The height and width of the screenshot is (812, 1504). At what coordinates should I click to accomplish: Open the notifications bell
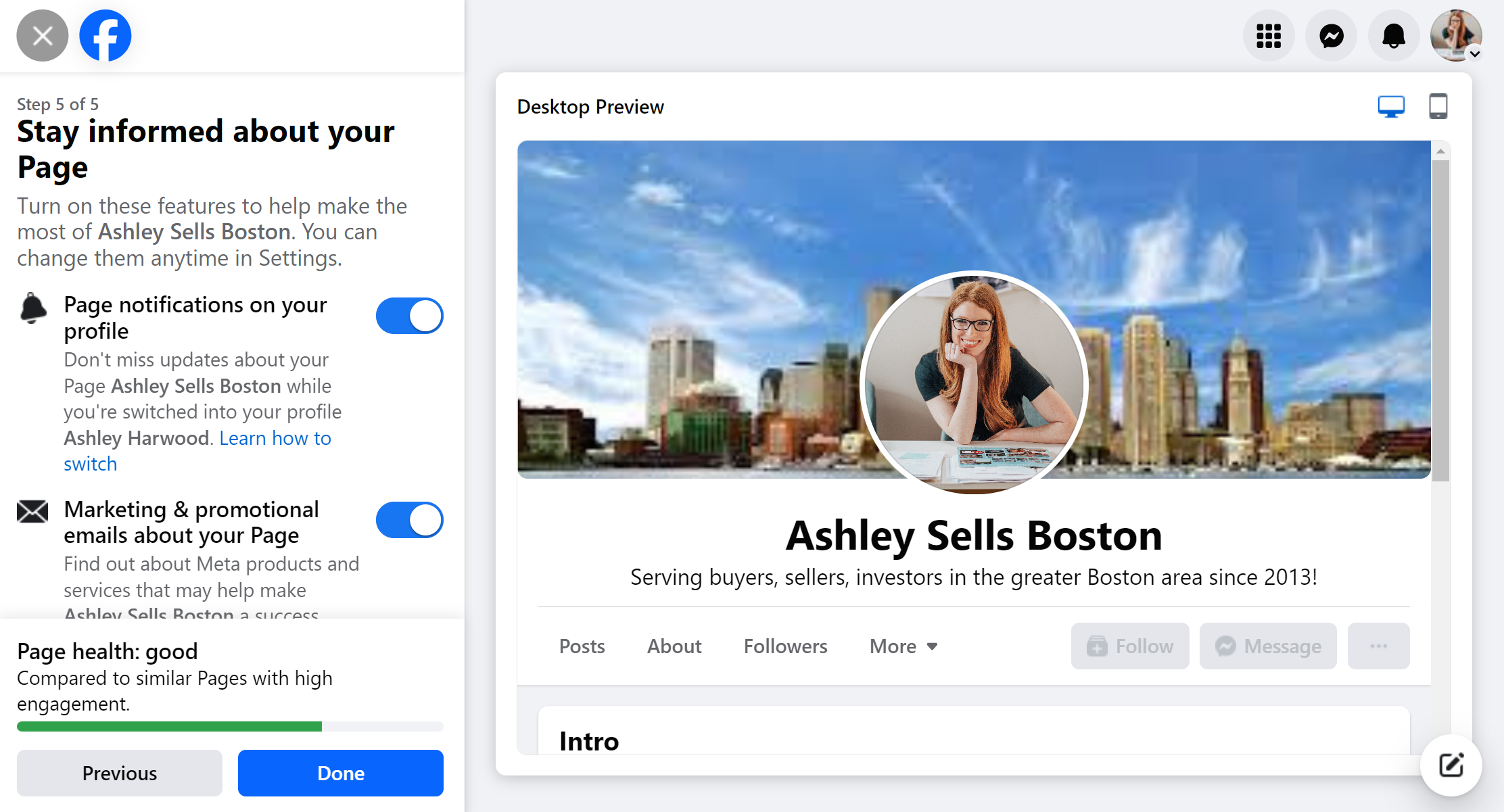pos(1393,36)
